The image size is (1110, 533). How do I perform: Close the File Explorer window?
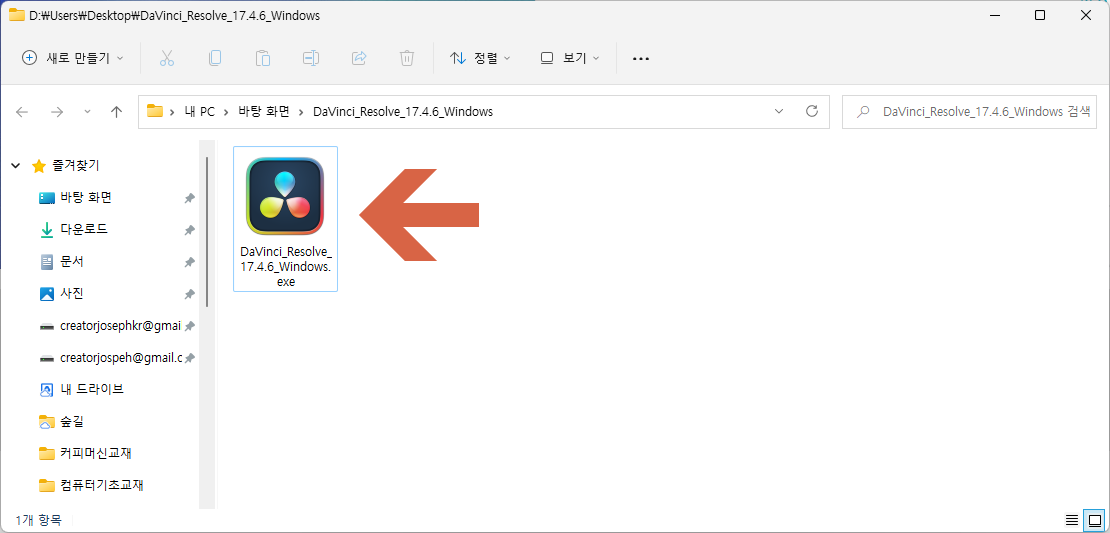[x=1087, y=15]
